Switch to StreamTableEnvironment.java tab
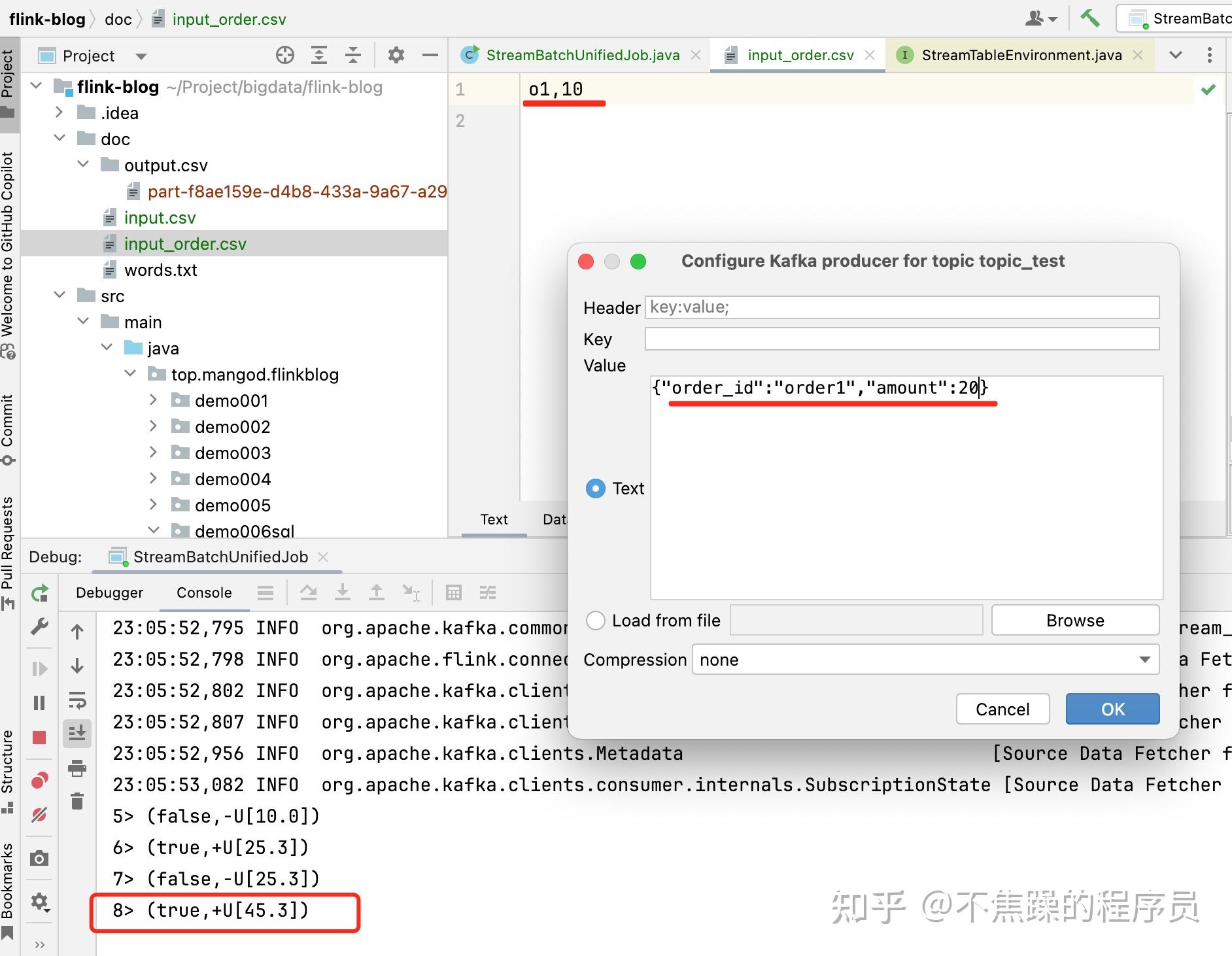 pyautogui.click(x=1022, y=55)
